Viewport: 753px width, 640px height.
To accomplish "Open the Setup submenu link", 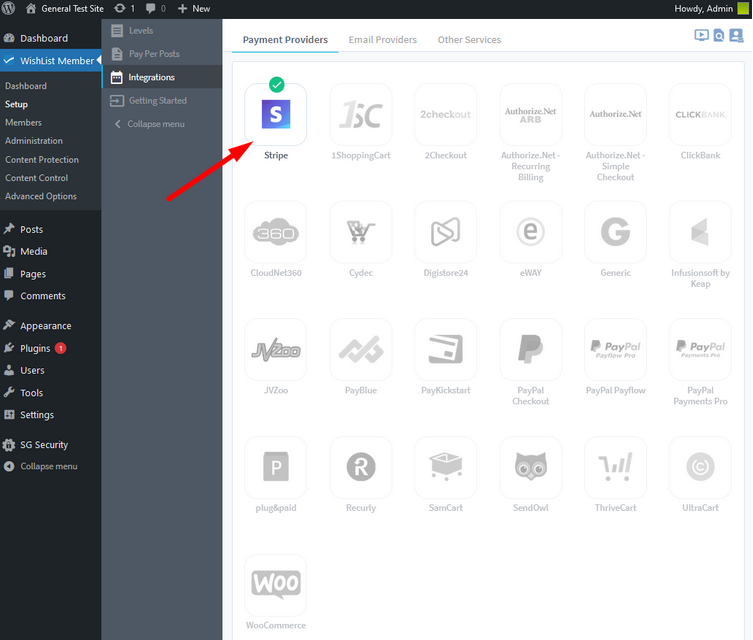I will (16, 104).
